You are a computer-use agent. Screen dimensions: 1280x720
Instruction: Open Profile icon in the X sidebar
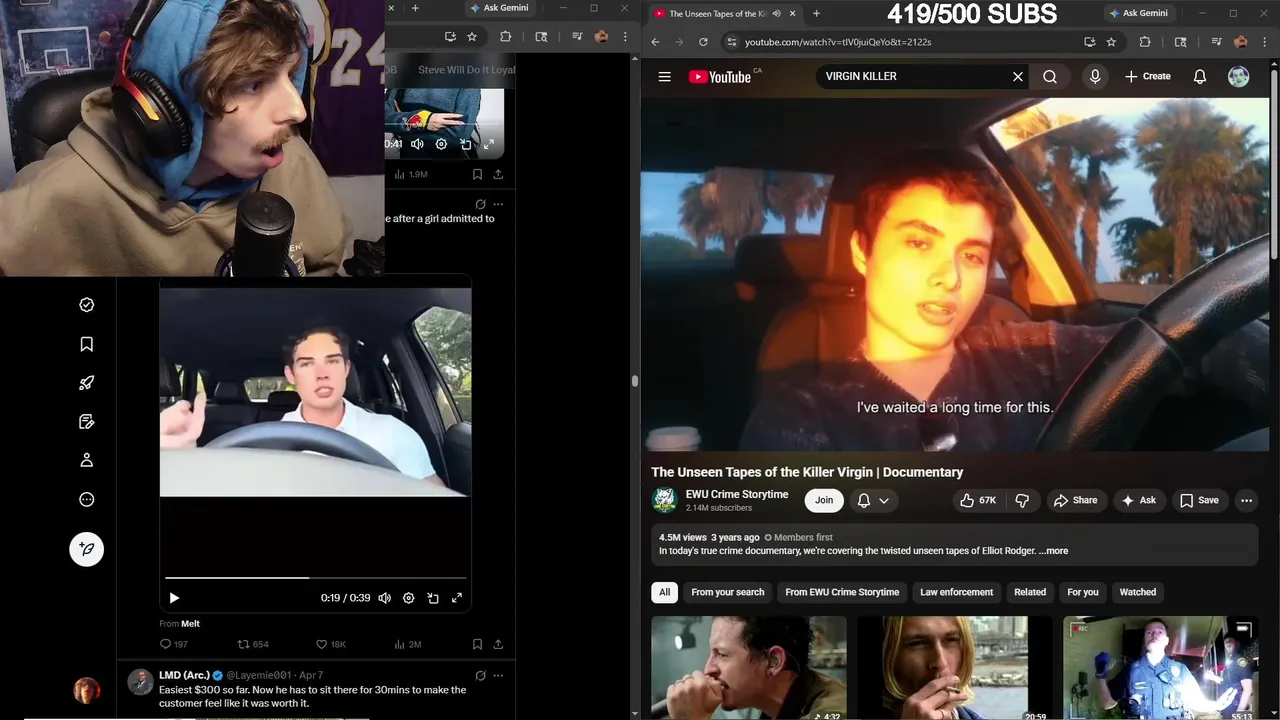[x=87, y=460]
